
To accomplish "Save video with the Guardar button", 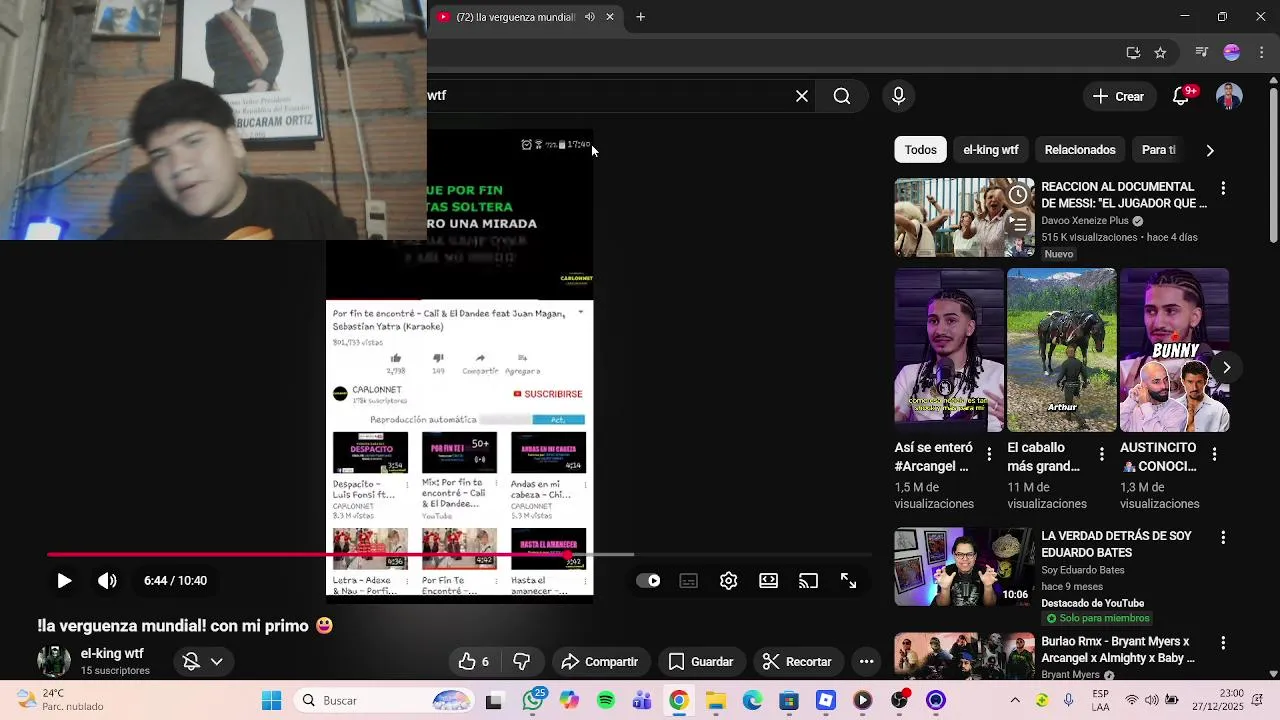I will click(x=701, y=662).
